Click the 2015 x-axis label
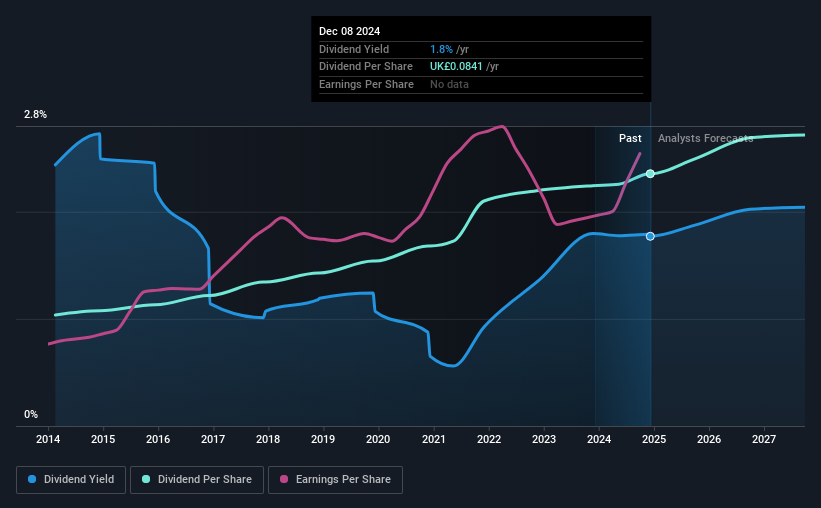The width and height of the screenshot is (821, 508). [x=103, y=439]
